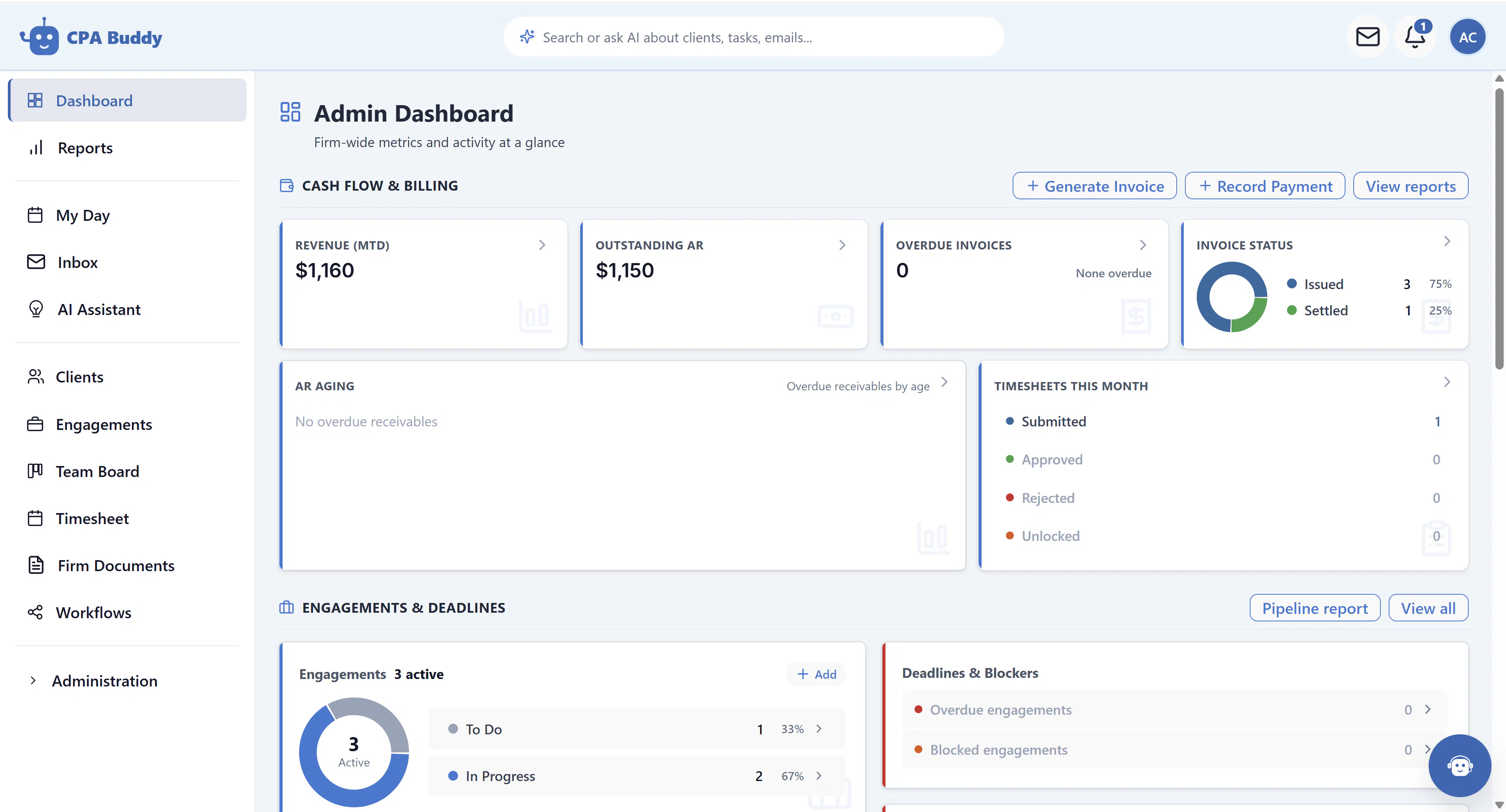
Task: Open Invoice Status card chevron
Action: tap(1447, 241)
